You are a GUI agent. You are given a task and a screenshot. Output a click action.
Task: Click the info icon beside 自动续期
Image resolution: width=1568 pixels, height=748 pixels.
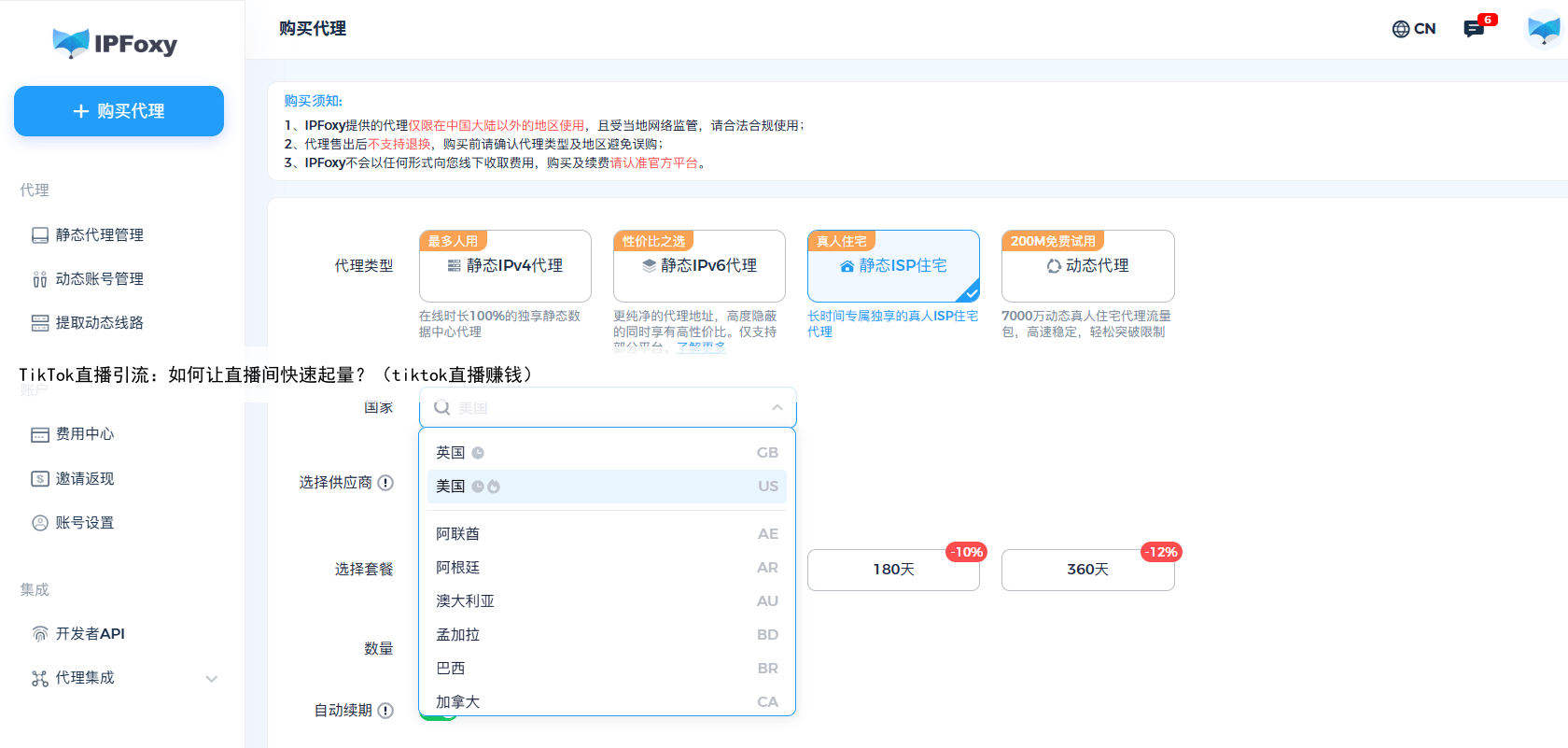tap(385, 711)
